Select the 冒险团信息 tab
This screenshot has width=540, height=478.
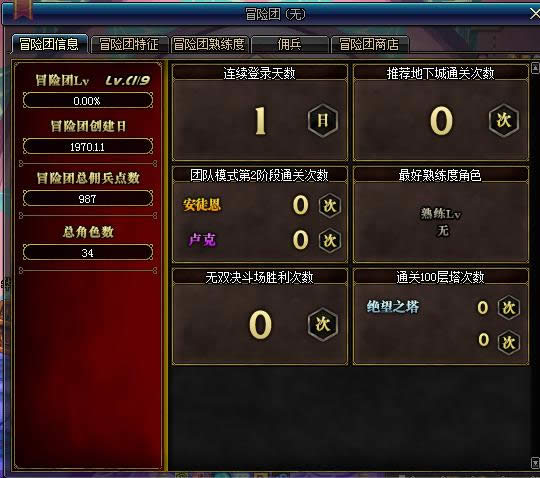pos(49,44)
